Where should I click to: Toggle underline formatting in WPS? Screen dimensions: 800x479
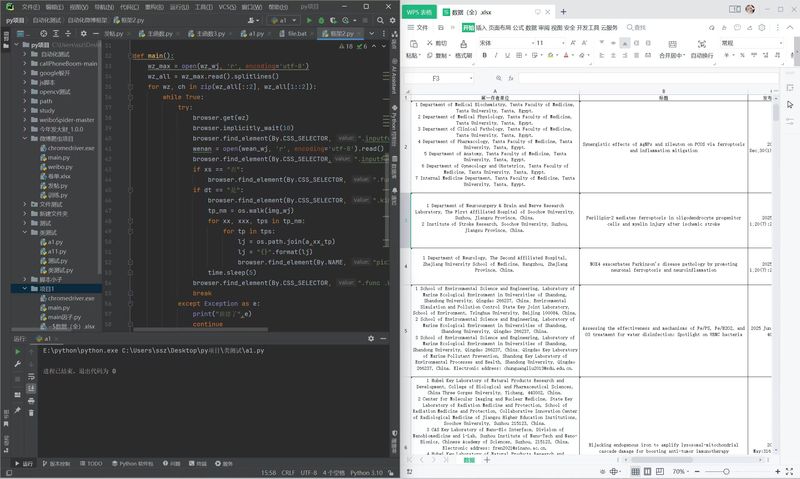point(507,55)
